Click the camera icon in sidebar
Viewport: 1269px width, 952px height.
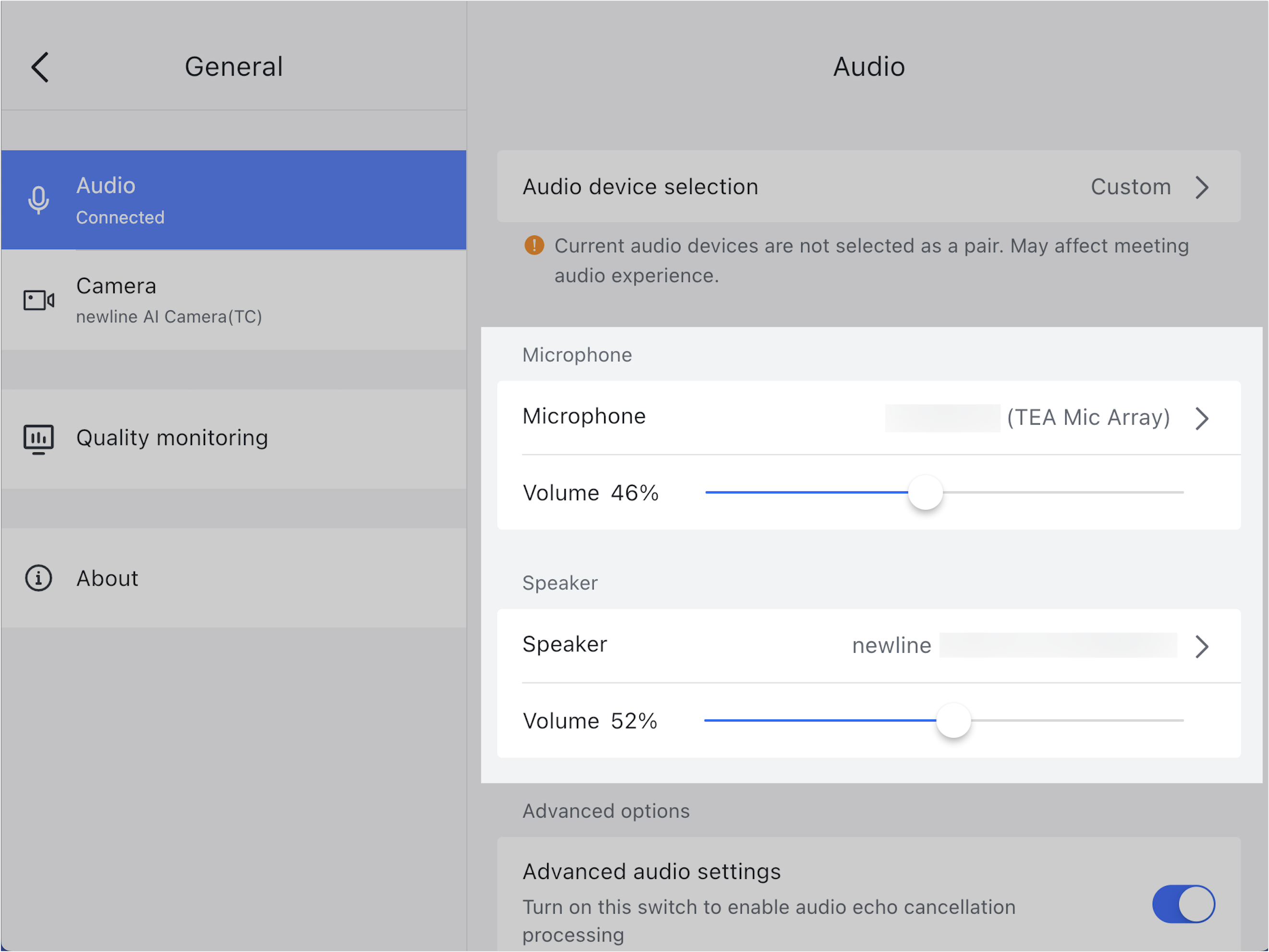tap(38, 300)
